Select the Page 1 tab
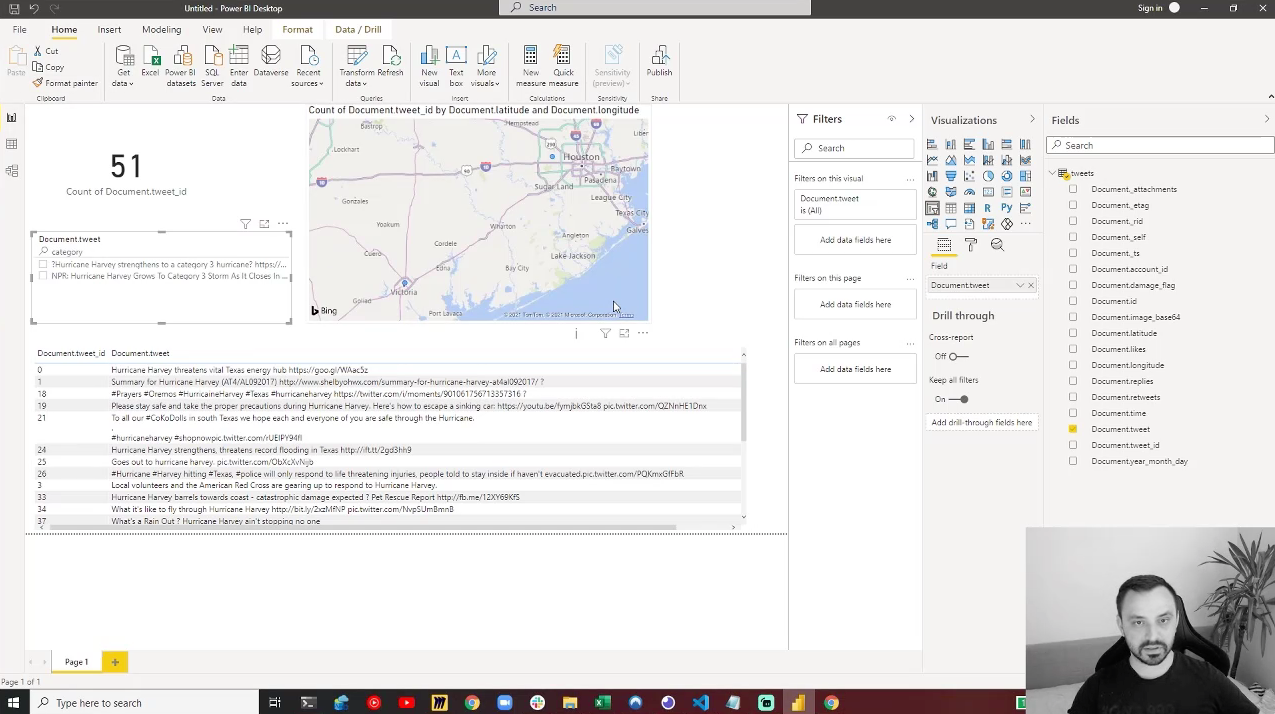The image size is (1275, 714). [x=77, y=662]
